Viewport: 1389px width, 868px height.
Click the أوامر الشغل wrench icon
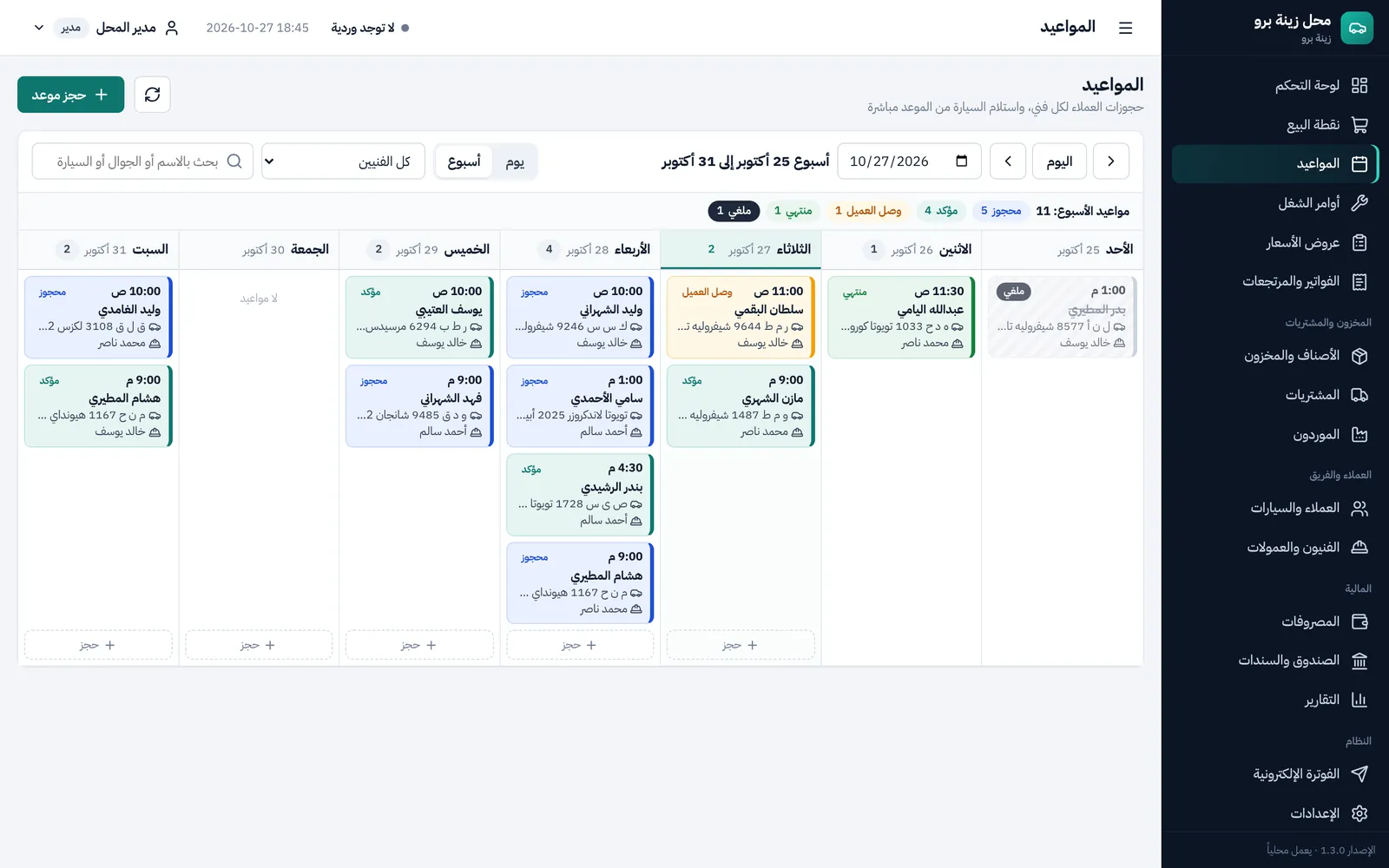[1359, 203]
